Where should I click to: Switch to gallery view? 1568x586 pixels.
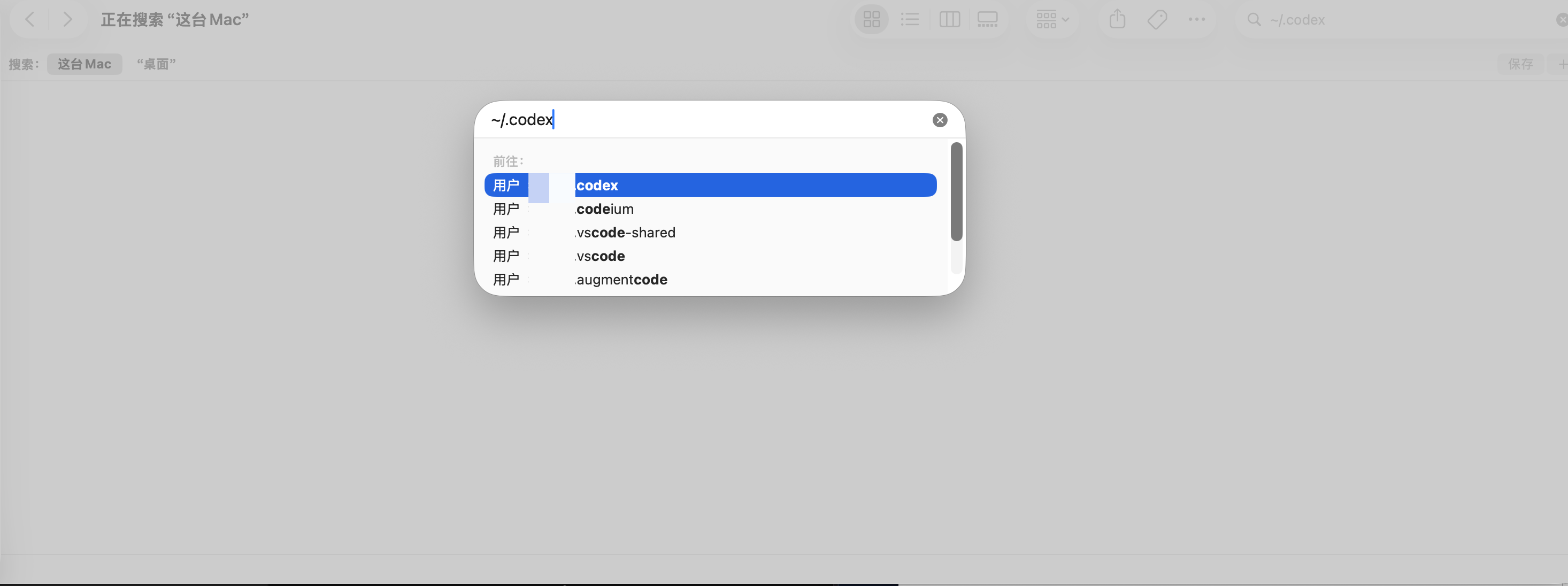click(987, 19)
